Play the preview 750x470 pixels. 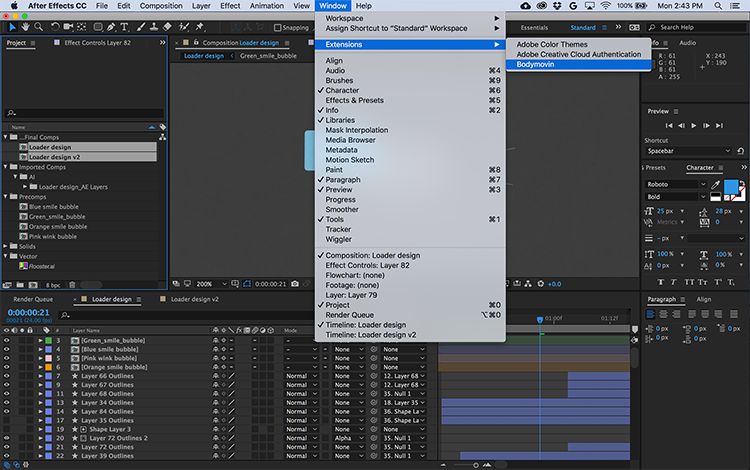[x=694, y=126]
